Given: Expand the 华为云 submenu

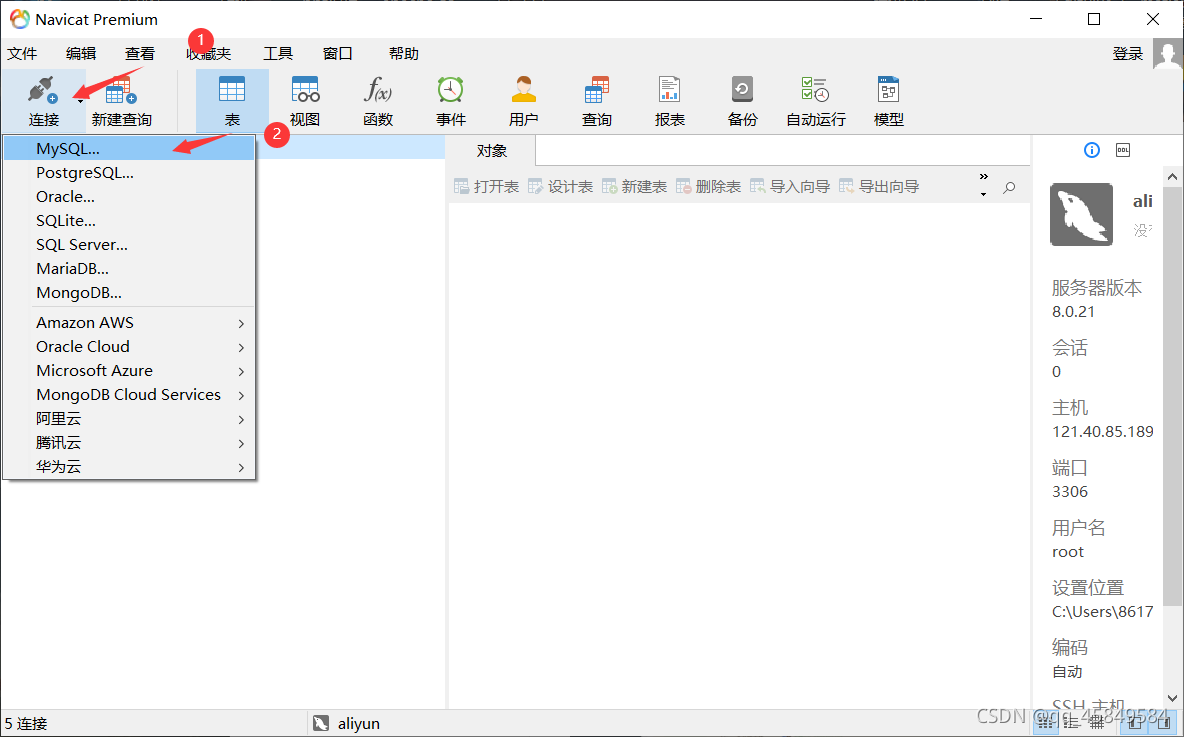Looking at the screenshot, I should 129,467.
